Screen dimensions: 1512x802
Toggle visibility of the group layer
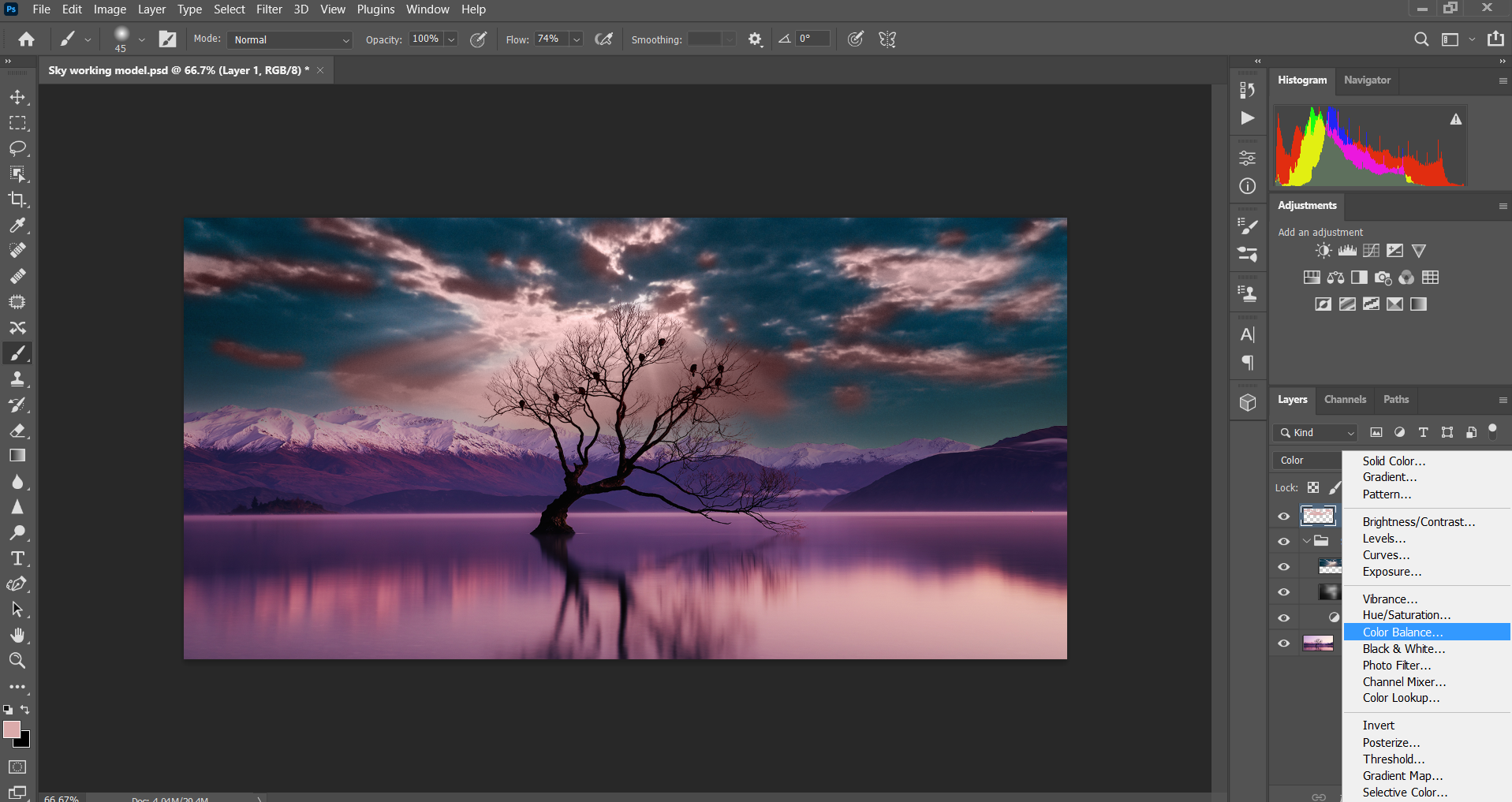1284,541
